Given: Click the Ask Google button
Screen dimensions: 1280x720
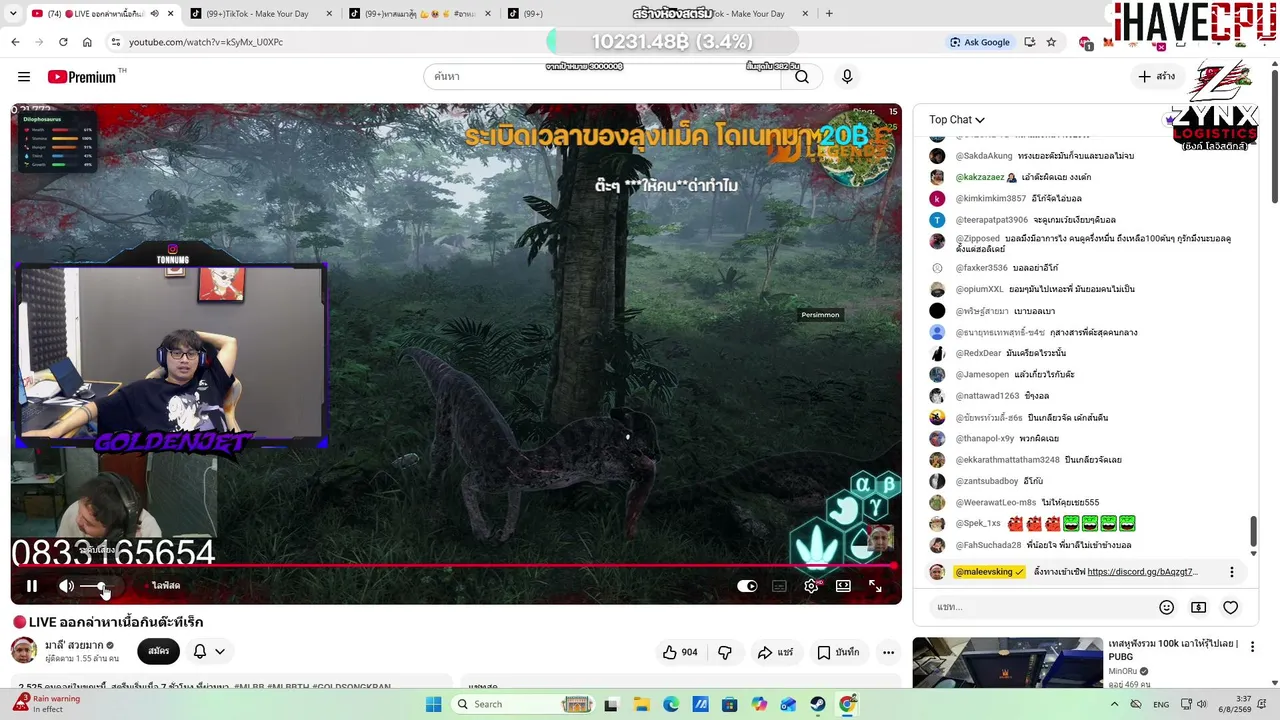Looking at the screenshot, I should [980, 42].
